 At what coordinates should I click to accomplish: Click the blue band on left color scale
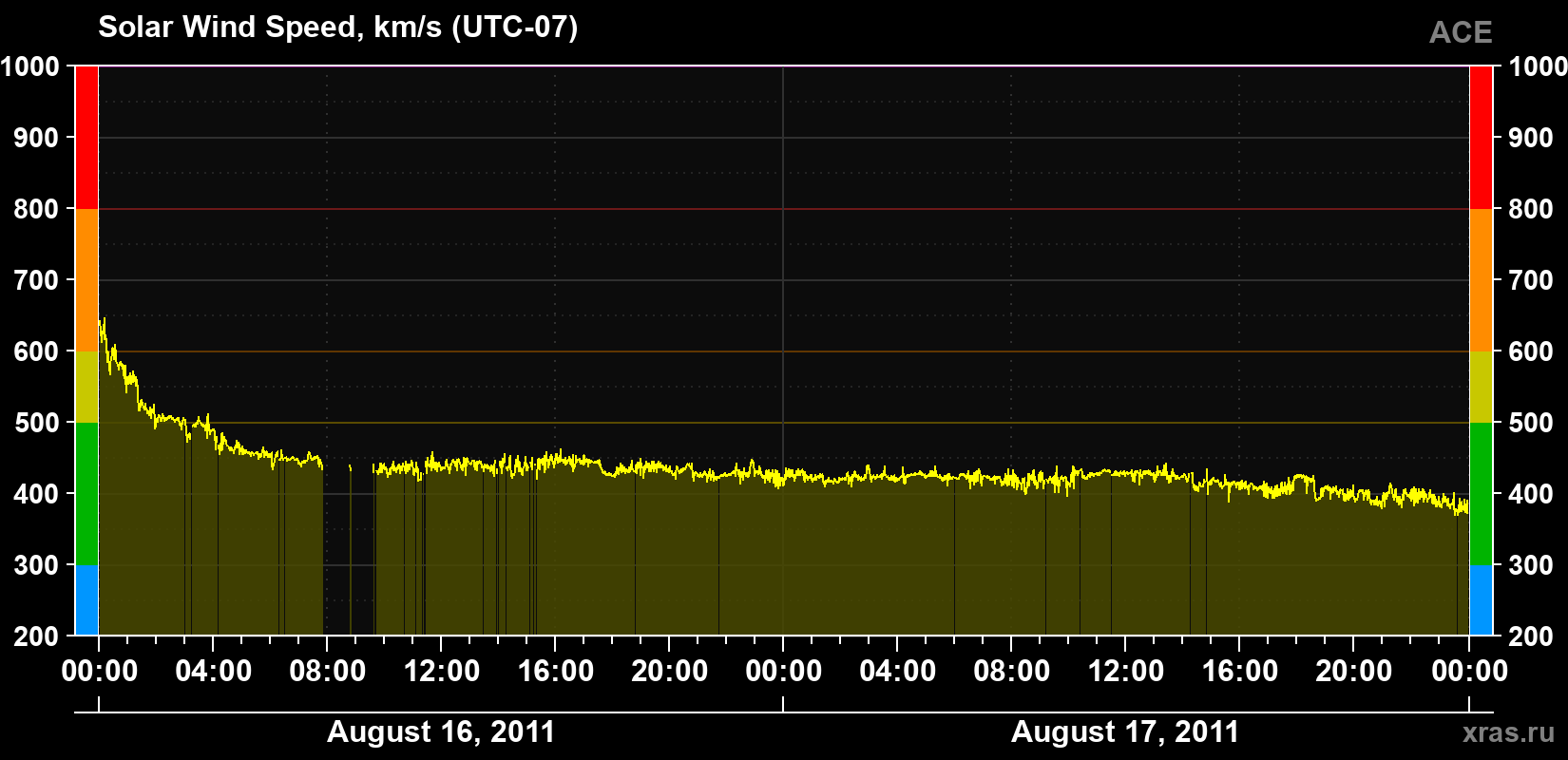pos(86,600)
